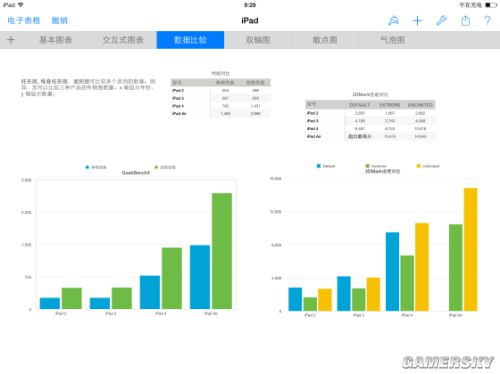The width and height of the screenshot is (500, 374).
Task: Select iPad 2 row in 3DMark table
Action: tap(370, 113)
